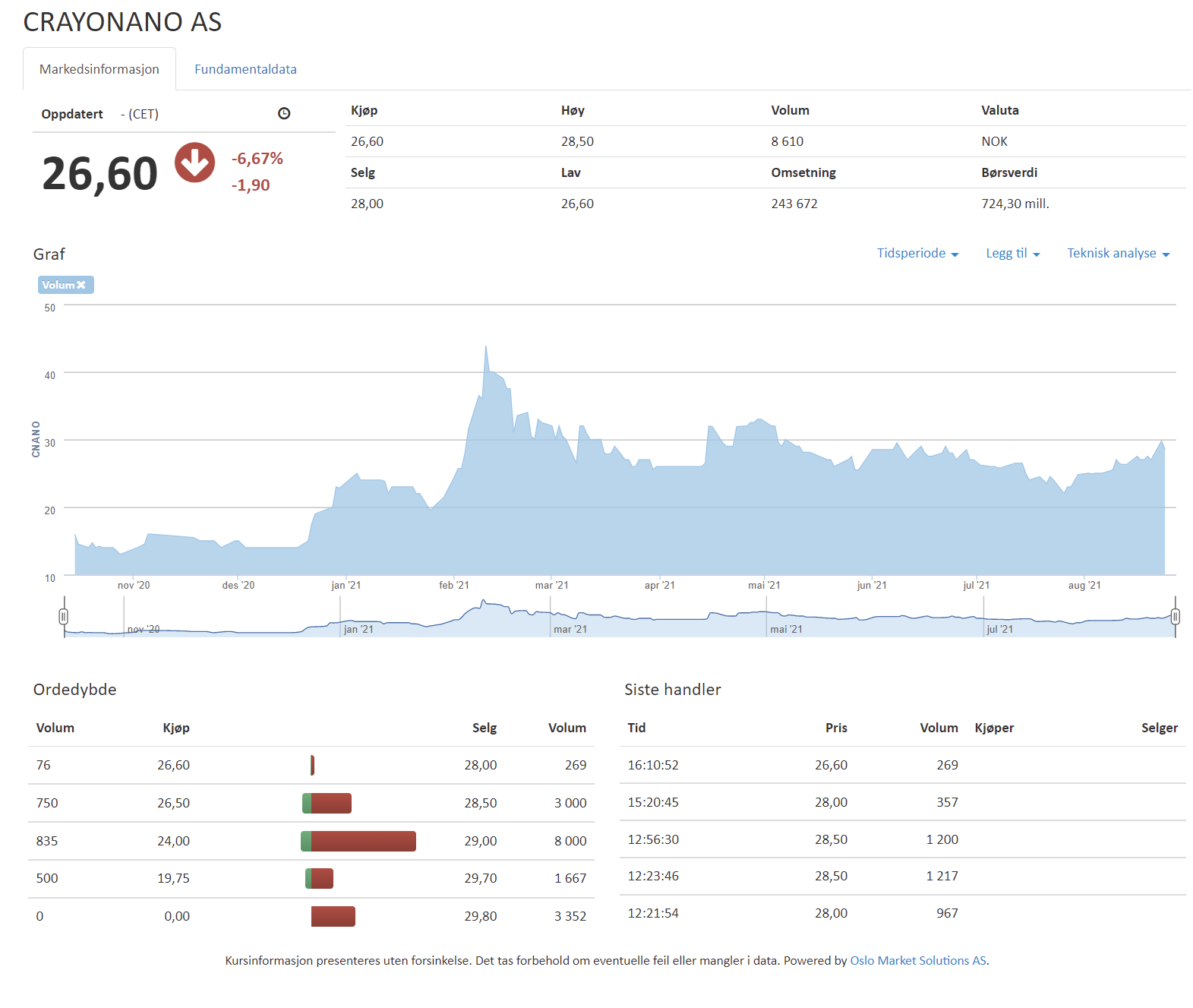
Task: Switch to the Fundamentaldata tab
Action: point(245,69)
